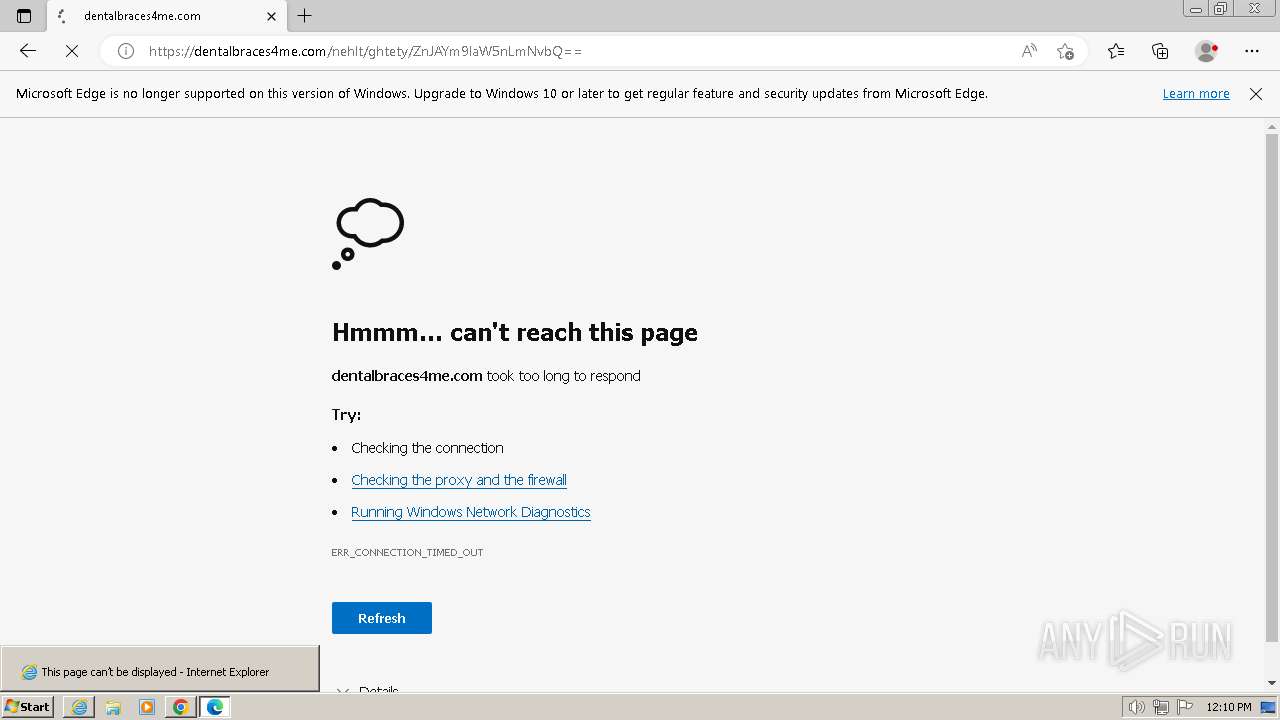Open the user profile icon
1280x720 pixels.
1206,51
